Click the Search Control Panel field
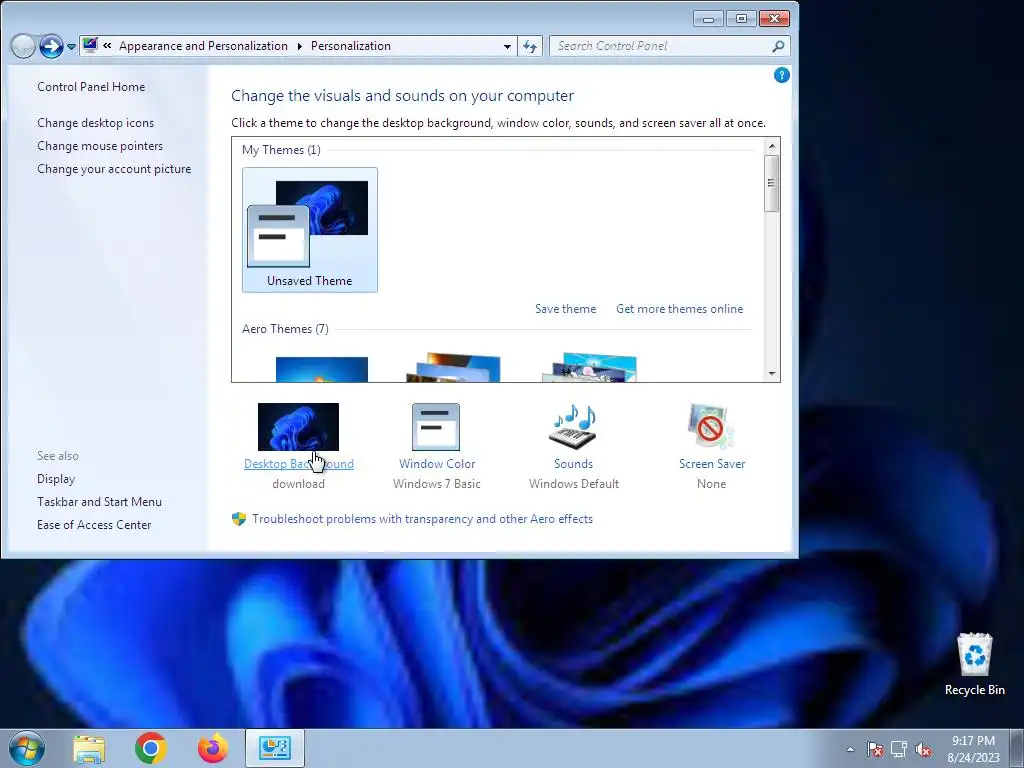 670,46
